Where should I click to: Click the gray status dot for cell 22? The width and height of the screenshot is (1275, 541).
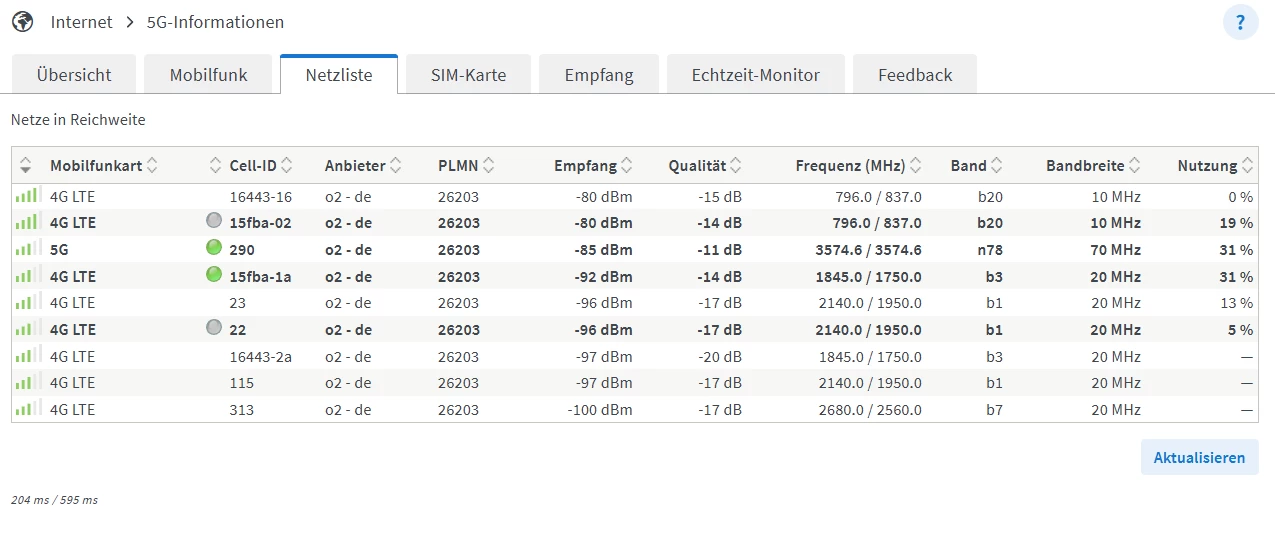click(x=213, y=328)
